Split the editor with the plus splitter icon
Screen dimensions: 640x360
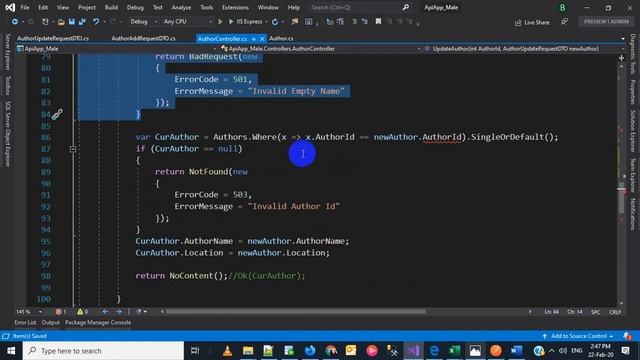[621, 58]
